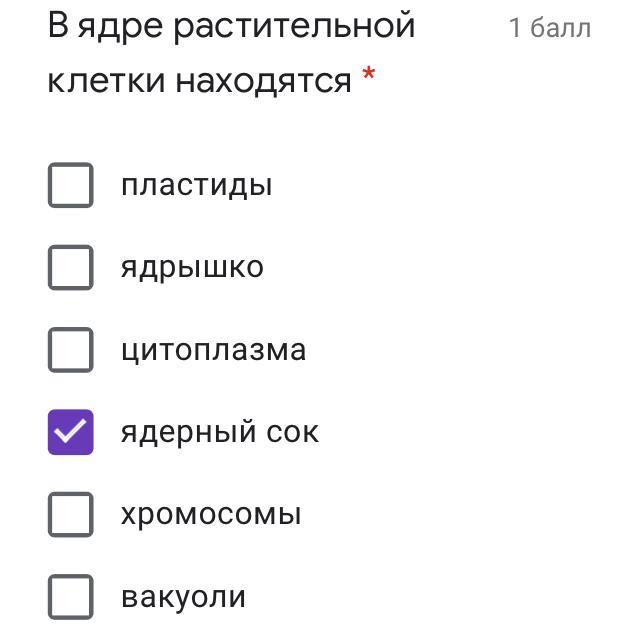Click the ядерный сок label text
Screen dimensions: 640x640
pos(220,432)
